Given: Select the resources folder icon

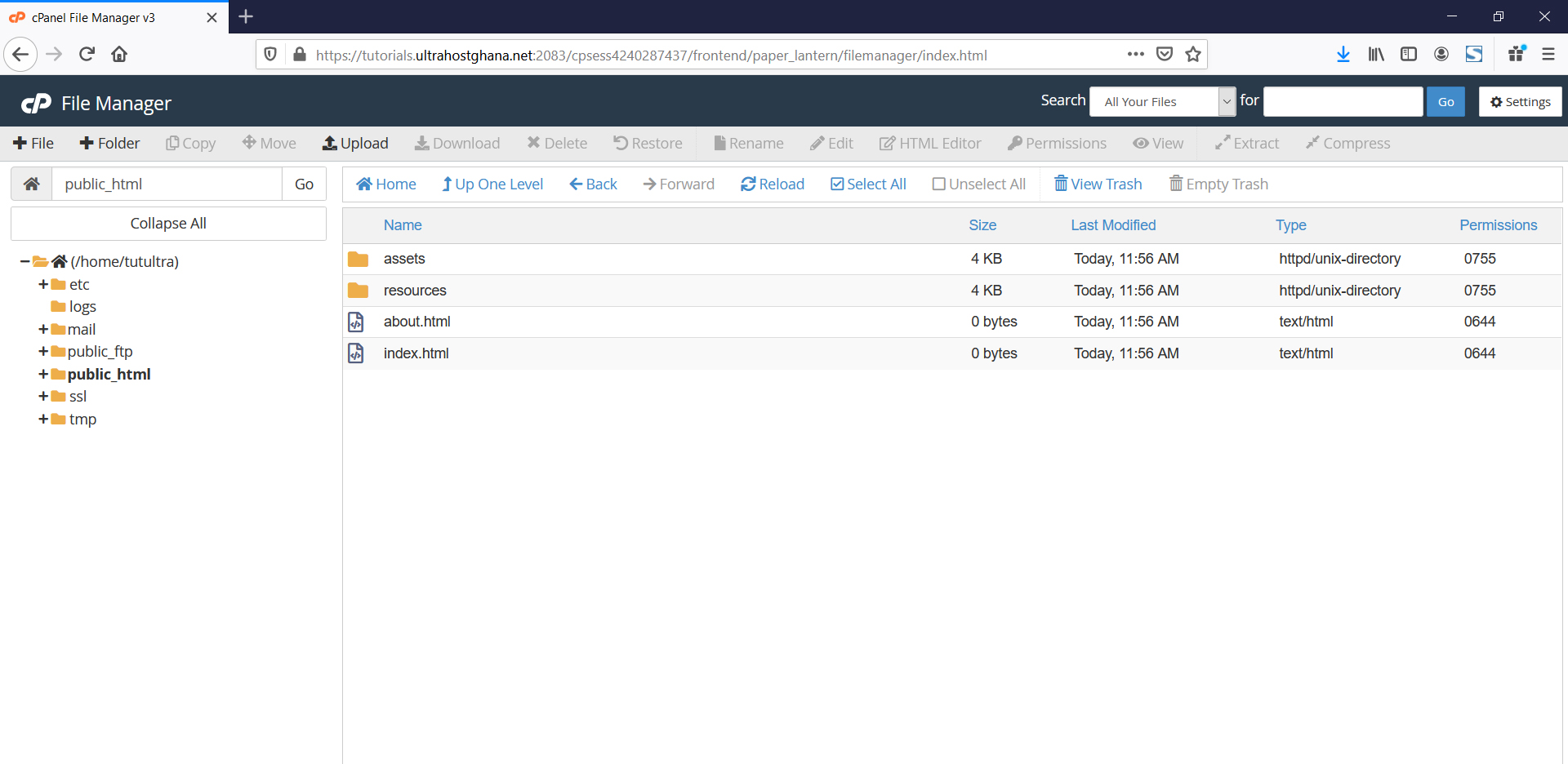Looking at the screenshot, I should pyautogui.click(x=358, y=291).
